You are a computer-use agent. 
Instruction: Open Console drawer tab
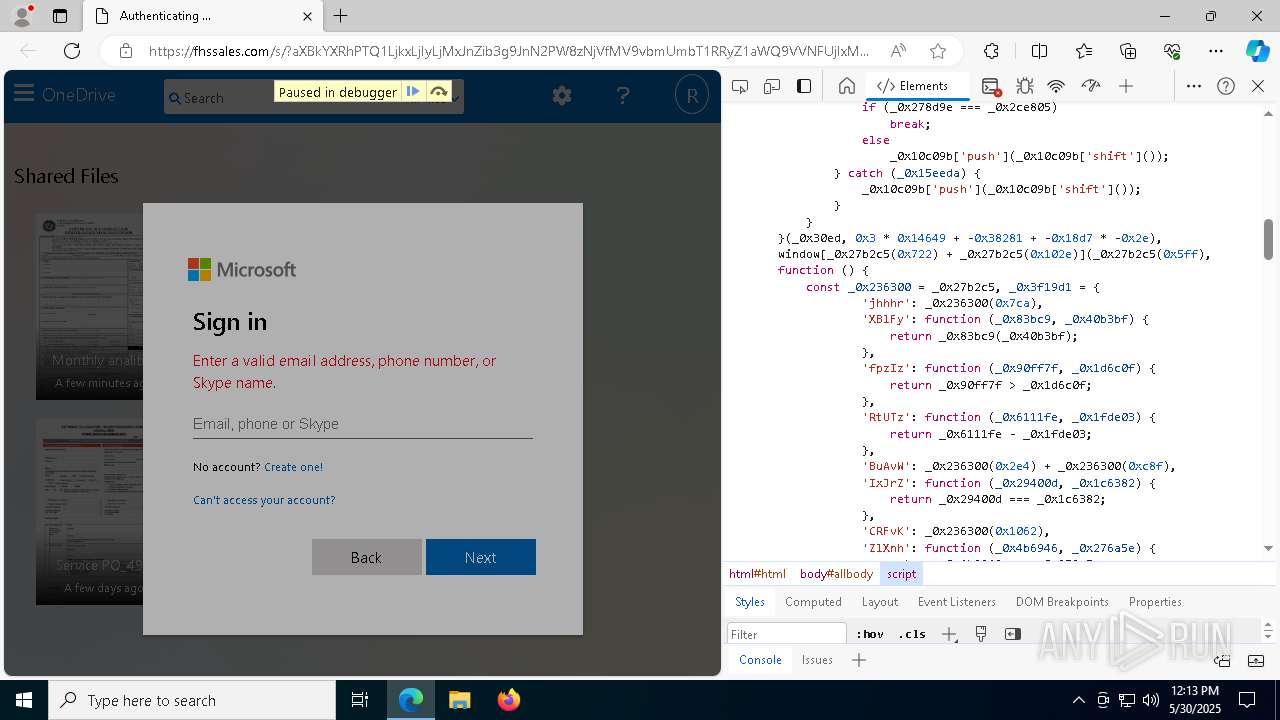coord(760,660)
